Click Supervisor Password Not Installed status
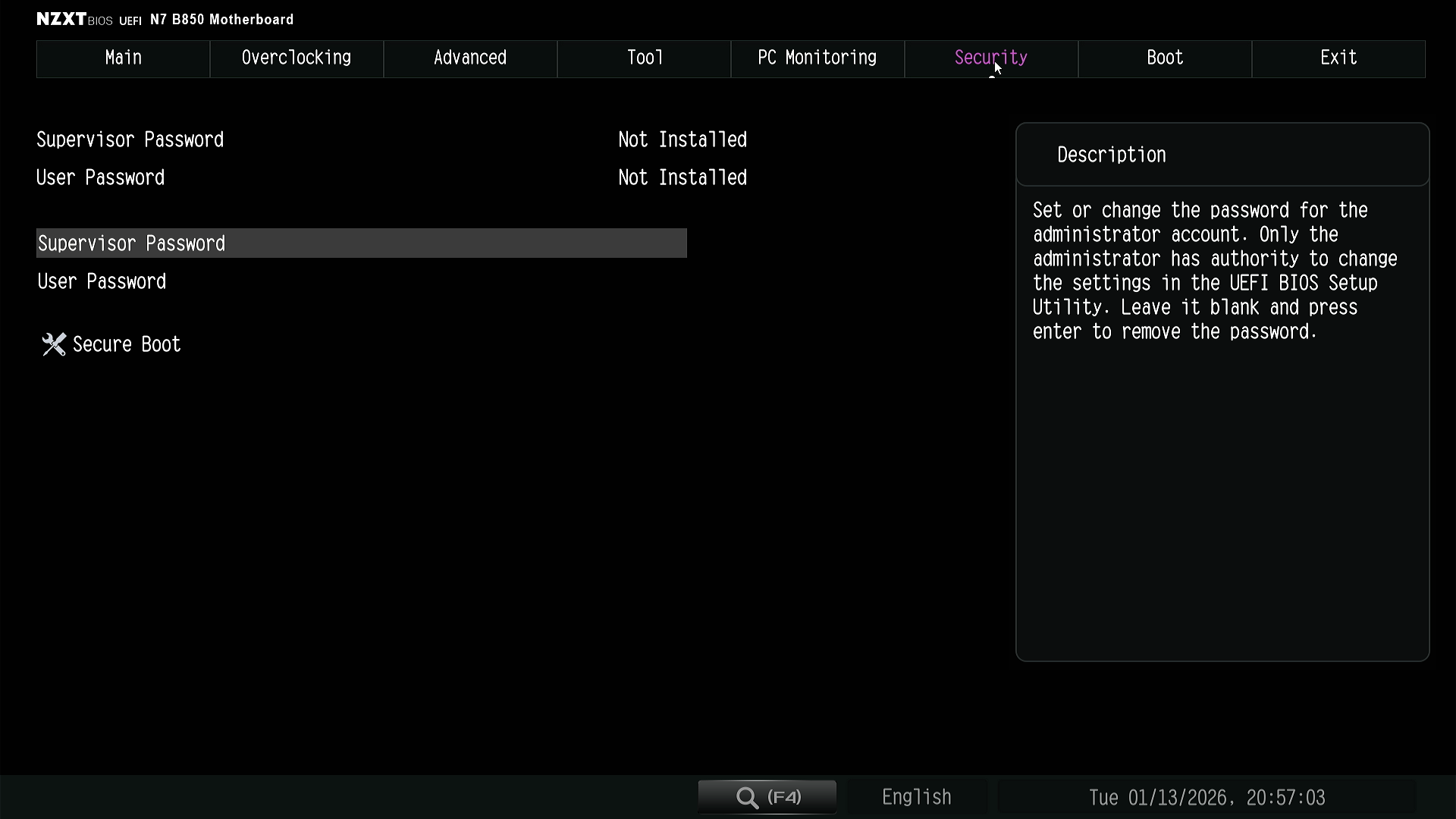1456x819 pixels. point(682,140)
